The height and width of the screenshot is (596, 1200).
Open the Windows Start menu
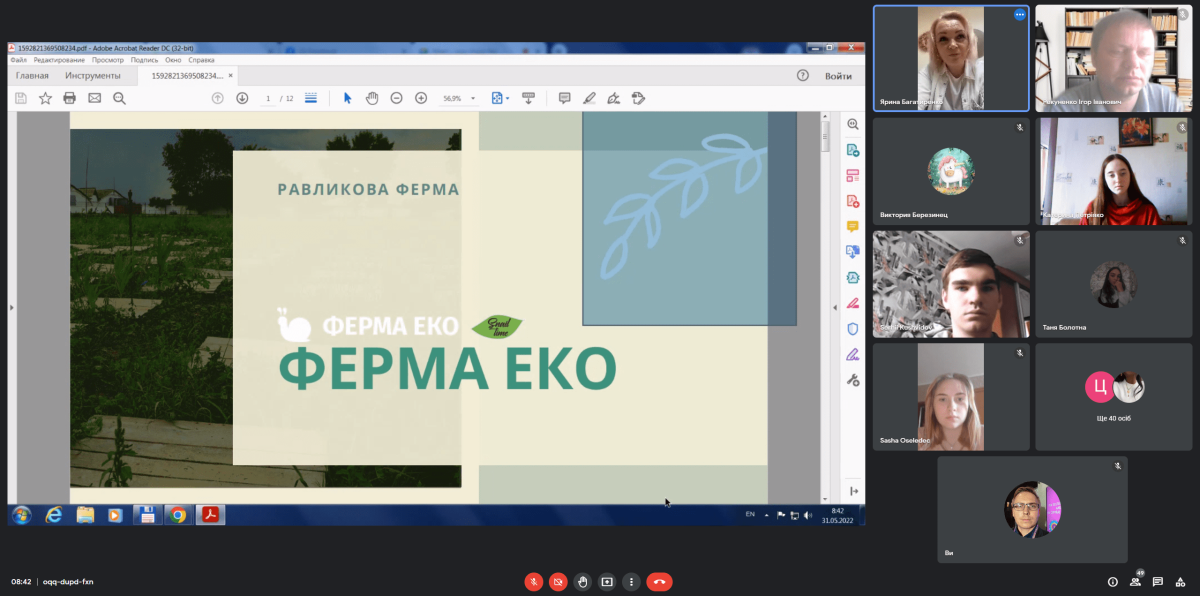click(x=21, y=515)
